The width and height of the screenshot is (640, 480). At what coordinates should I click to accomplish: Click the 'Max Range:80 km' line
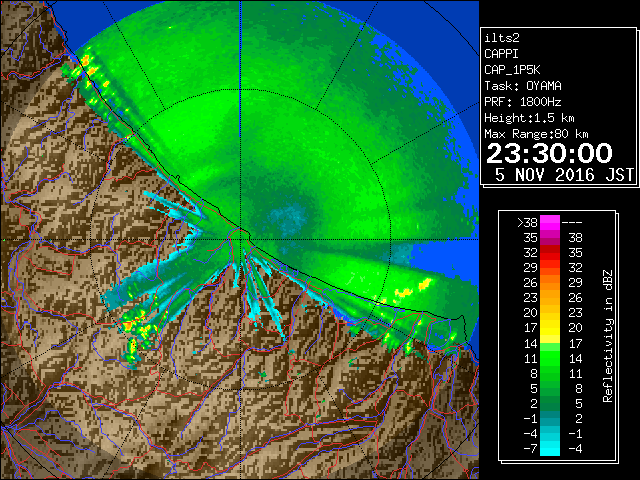pyautogui.click(x=536, y=134)
